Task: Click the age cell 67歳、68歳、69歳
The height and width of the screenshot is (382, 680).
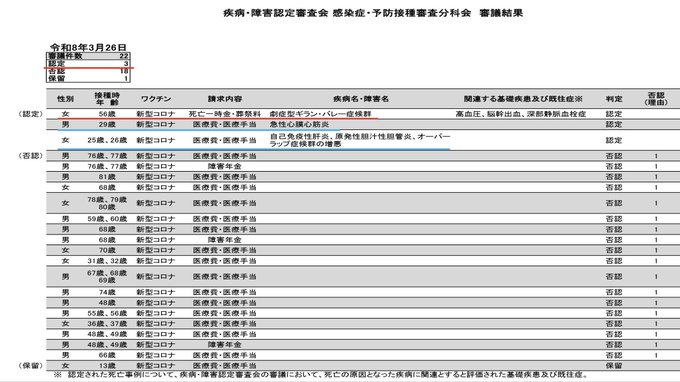Action: pos(107,277)
